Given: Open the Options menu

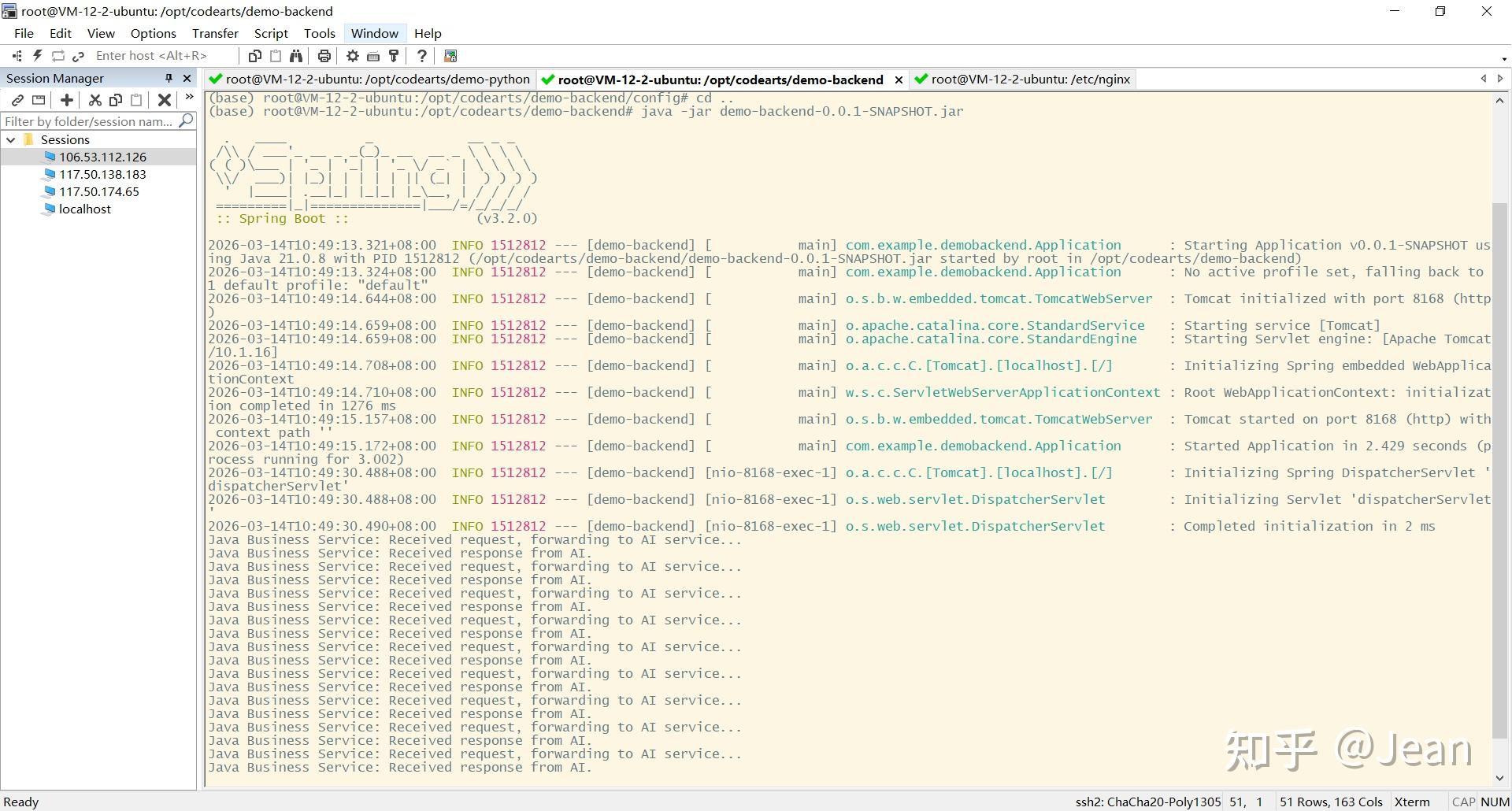Looking at the screenshot, I should click(x=153, y=33).
